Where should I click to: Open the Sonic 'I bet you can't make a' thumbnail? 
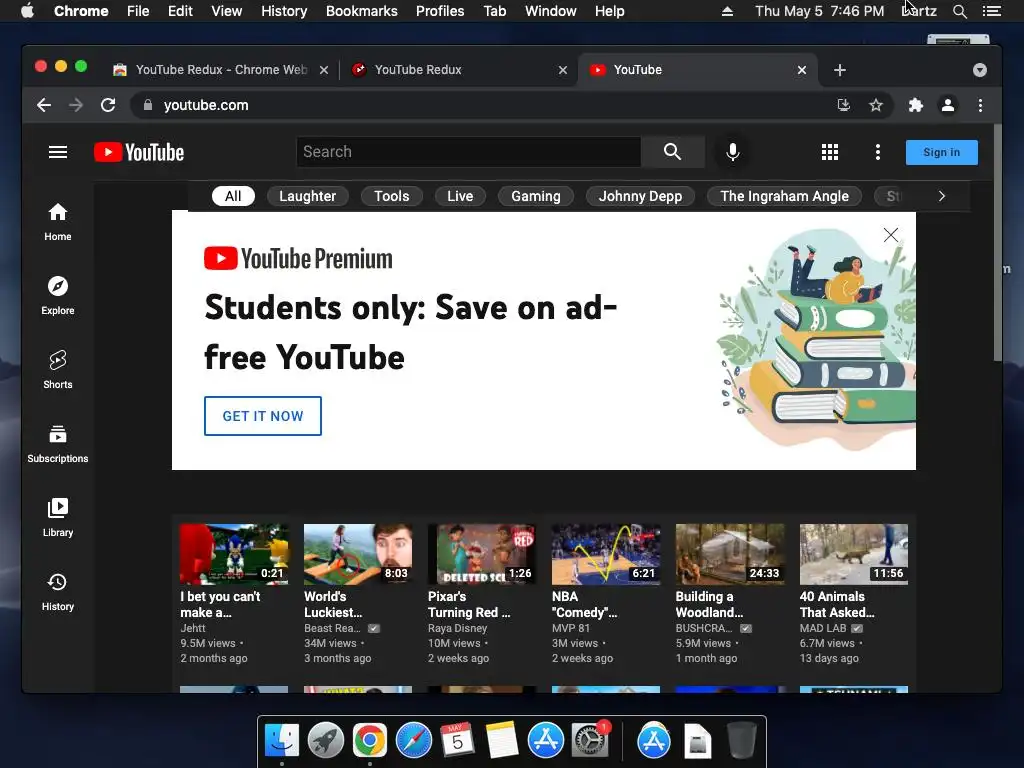pos(234,554)
